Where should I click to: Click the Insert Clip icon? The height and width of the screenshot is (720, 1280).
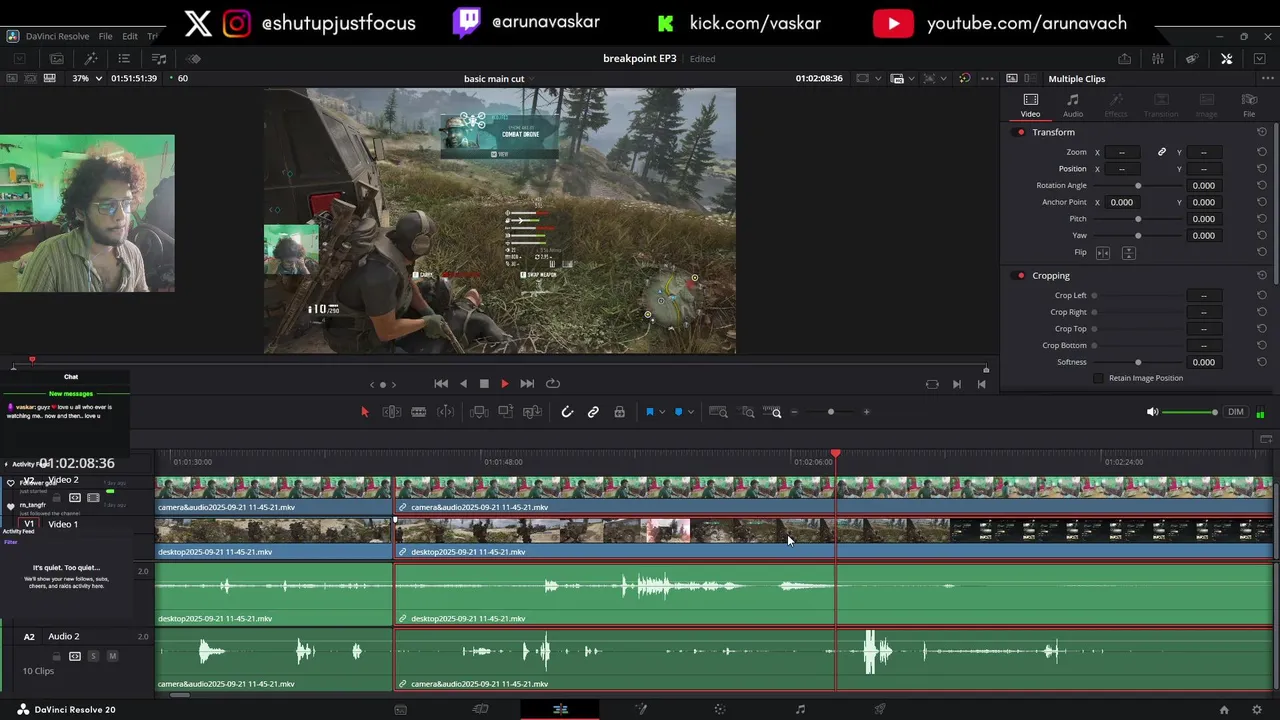click(479, 412)
